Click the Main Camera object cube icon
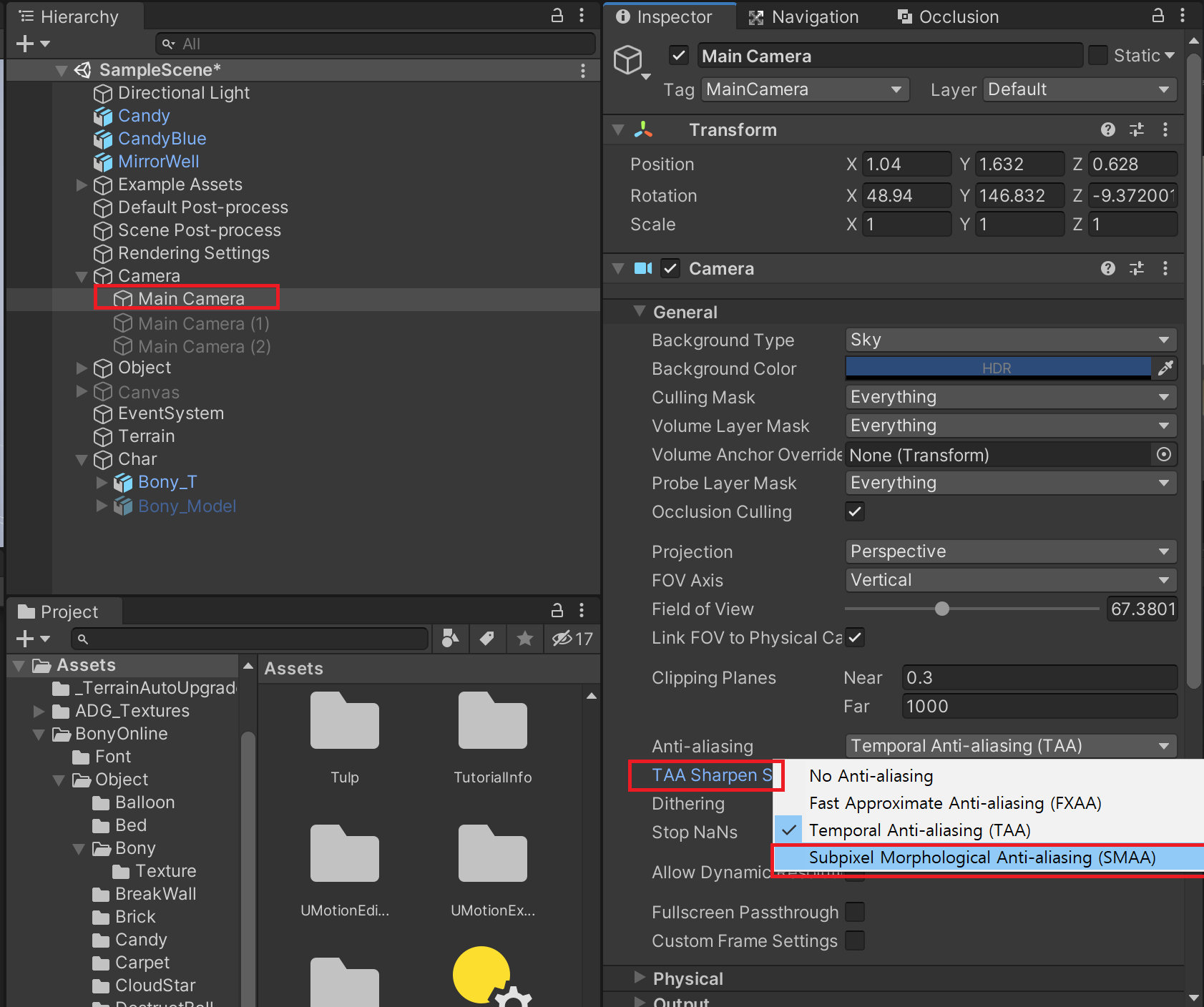 pyautogui.click(x=628, y=59)
